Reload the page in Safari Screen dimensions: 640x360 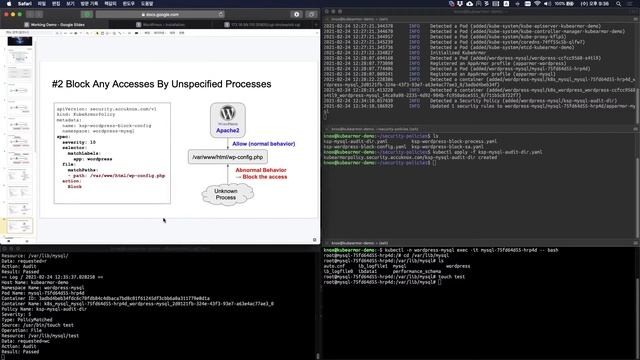220,14
